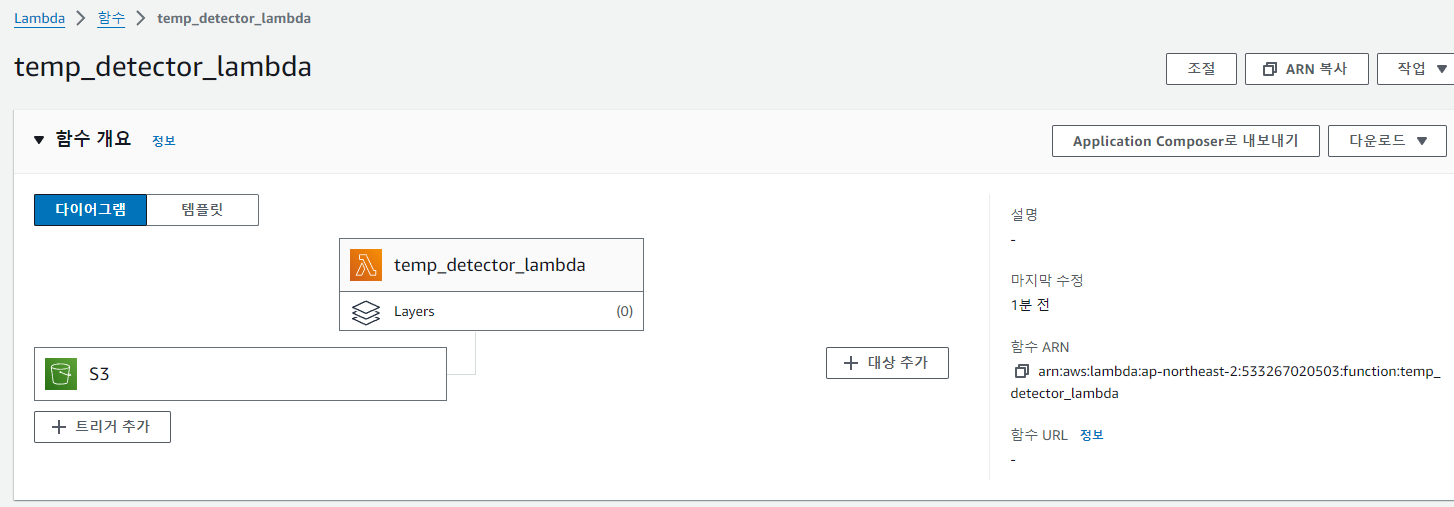Click the green S3 bucket icon
1454x507 pixels.
point(61,374)
